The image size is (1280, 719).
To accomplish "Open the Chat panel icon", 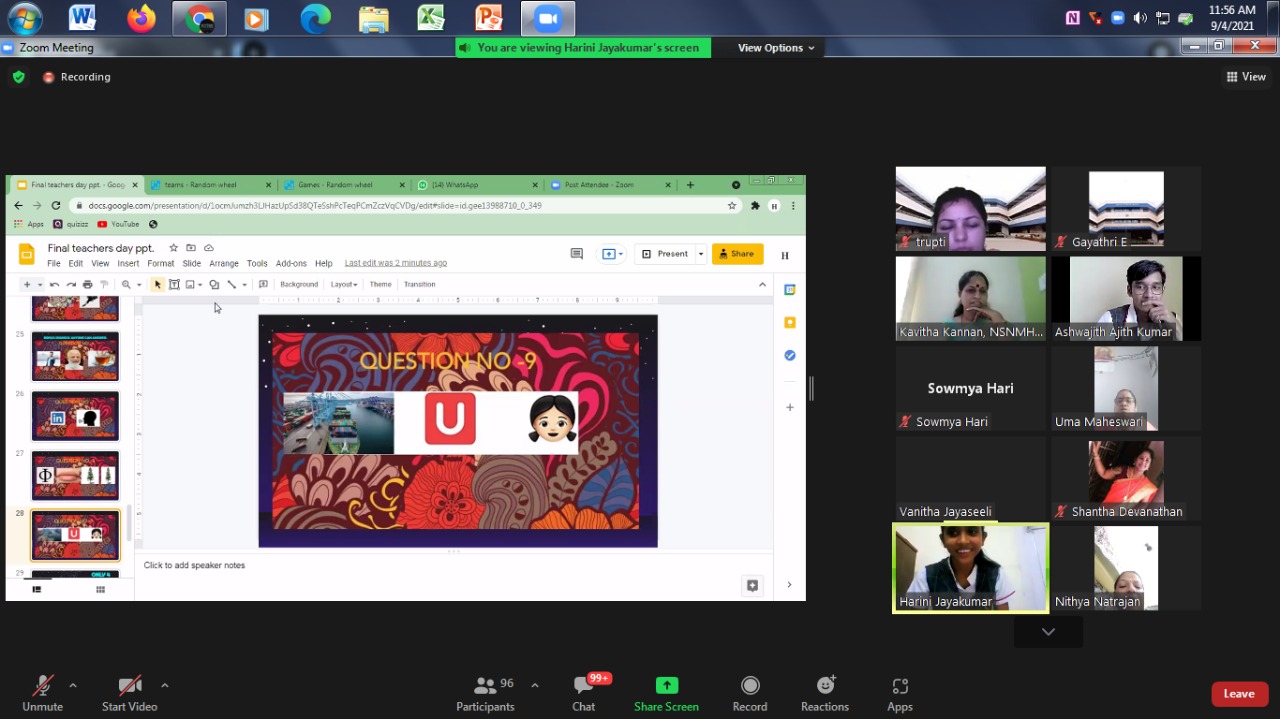I will coord(584,686).
